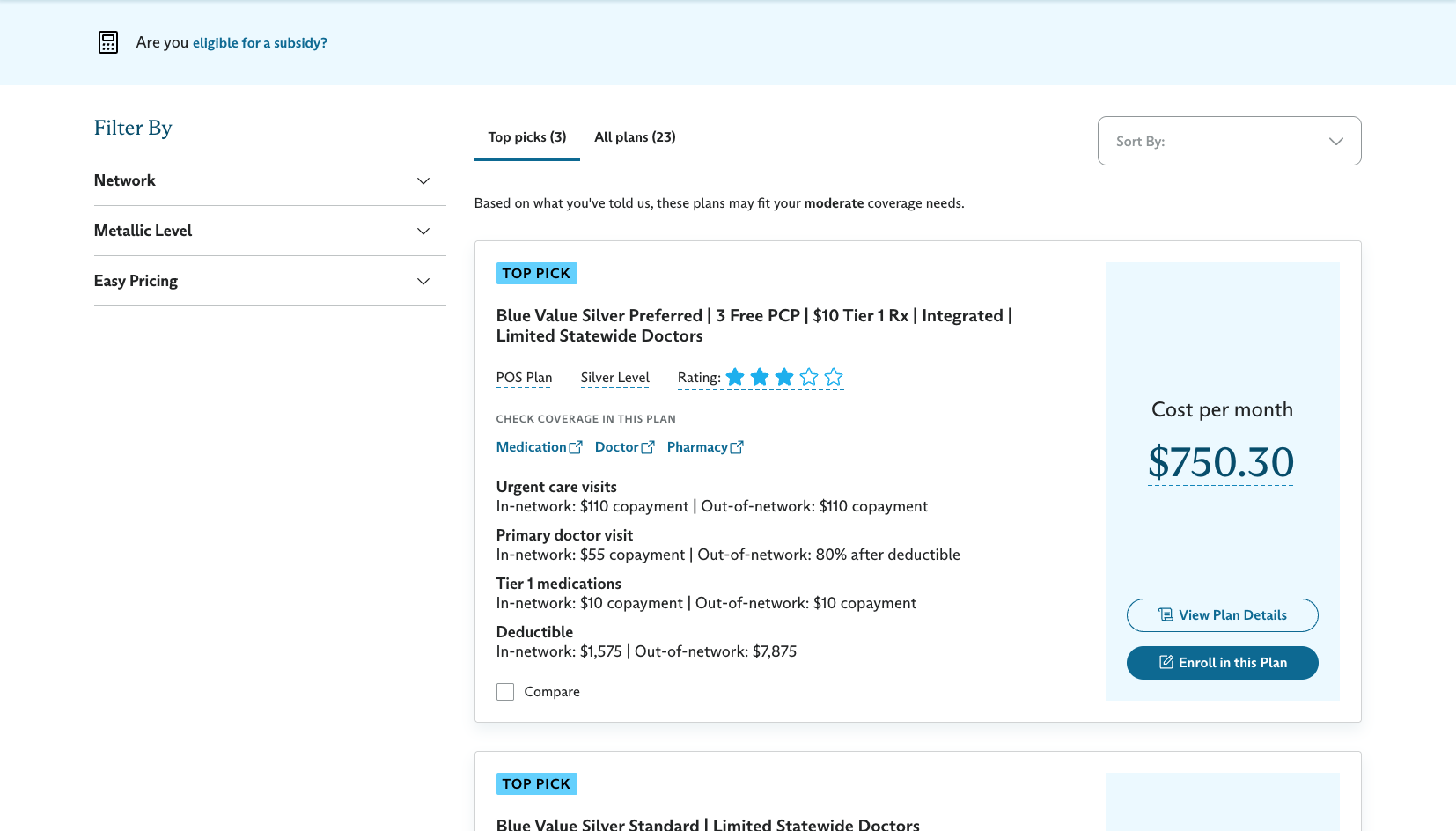Click the TOP PICK badge on Silver Preferred
Viewport: 1456px width, 831px height.
537,274
